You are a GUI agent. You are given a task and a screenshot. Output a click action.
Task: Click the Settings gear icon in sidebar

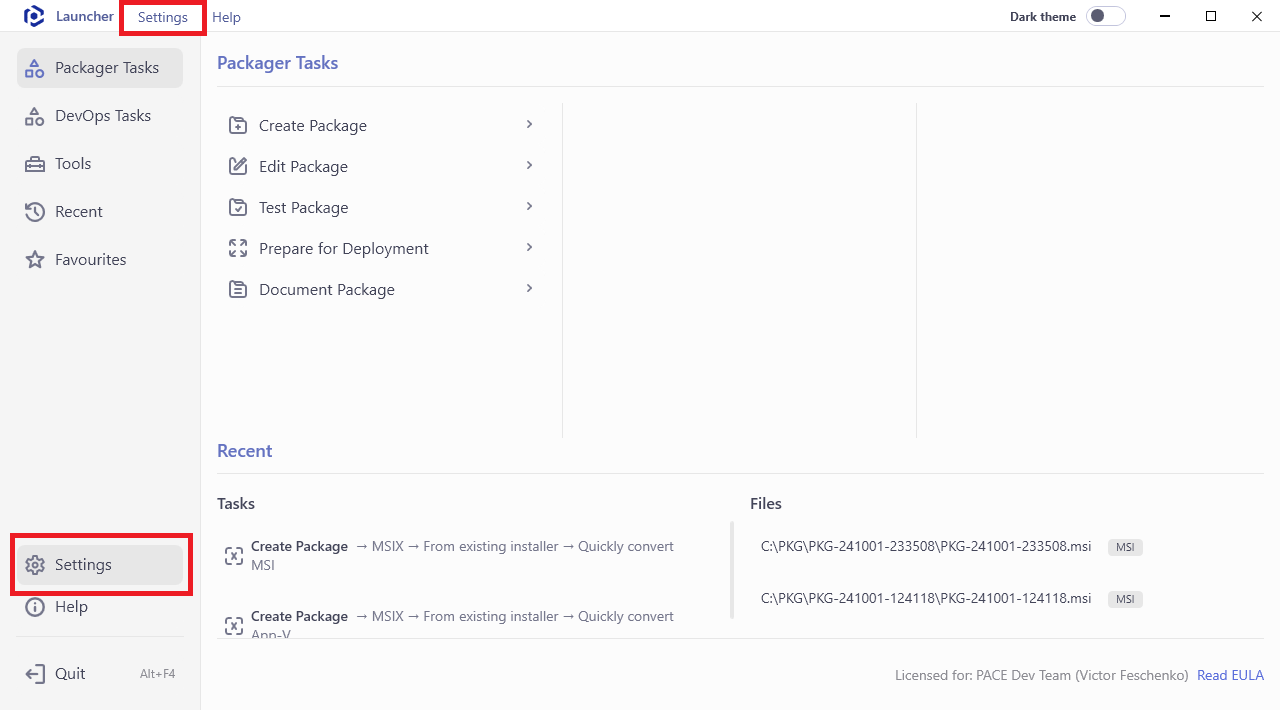[35, 565]
